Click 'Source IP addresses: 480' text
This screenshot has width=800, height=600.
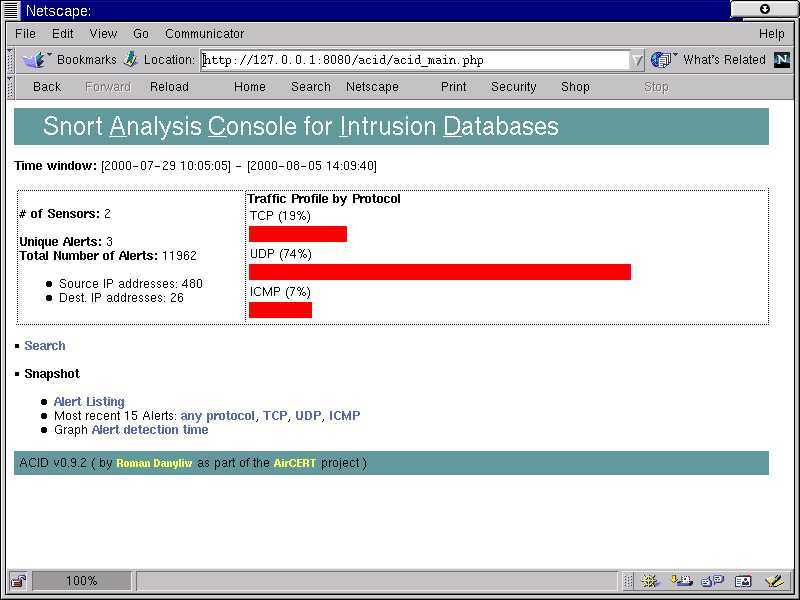pos(131,284)
